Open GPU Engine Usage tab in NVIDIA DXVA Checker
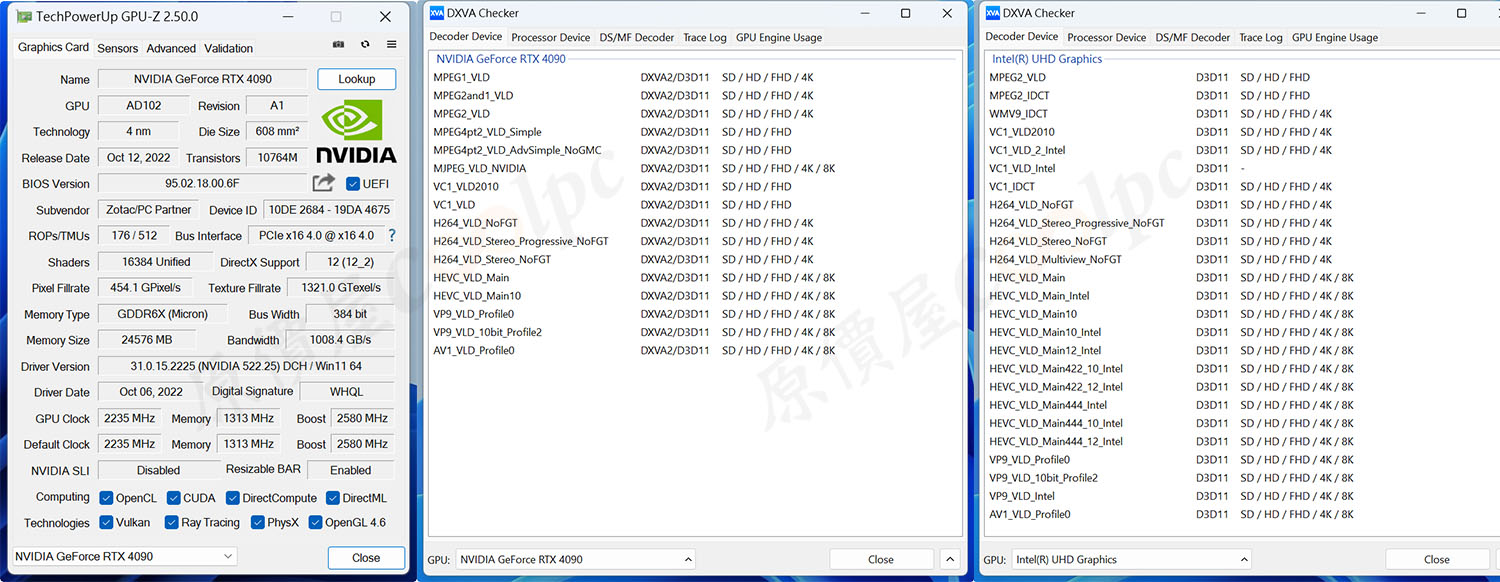Viewport: 1500px width, 582px height. [x=779, y=38]
